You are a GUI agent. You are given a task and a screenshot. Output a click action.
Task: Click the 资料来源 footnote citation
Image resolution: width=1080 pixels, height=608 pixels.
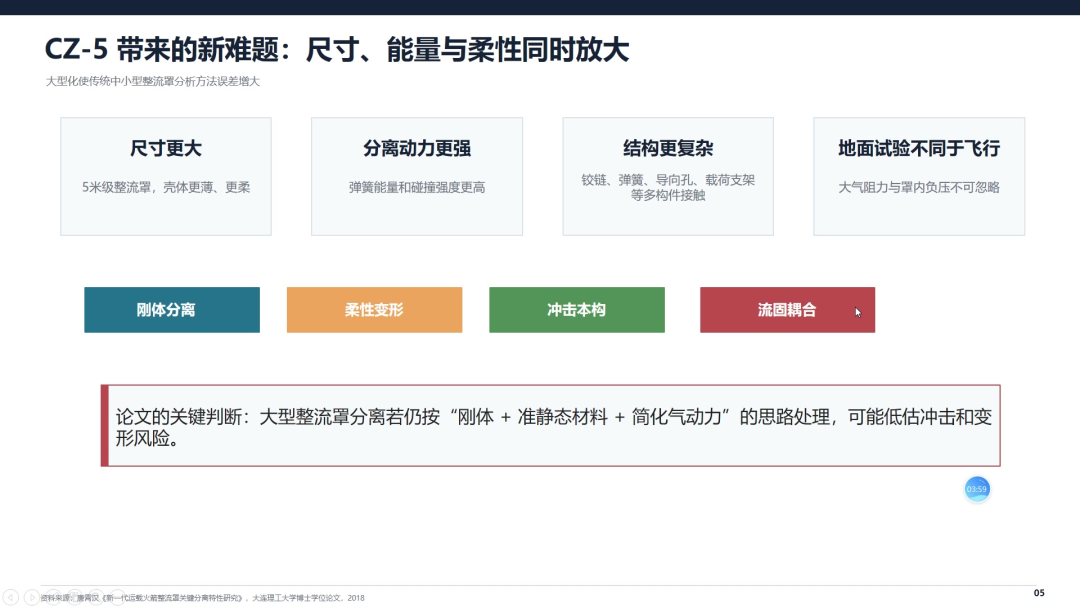tap(202, 598)
